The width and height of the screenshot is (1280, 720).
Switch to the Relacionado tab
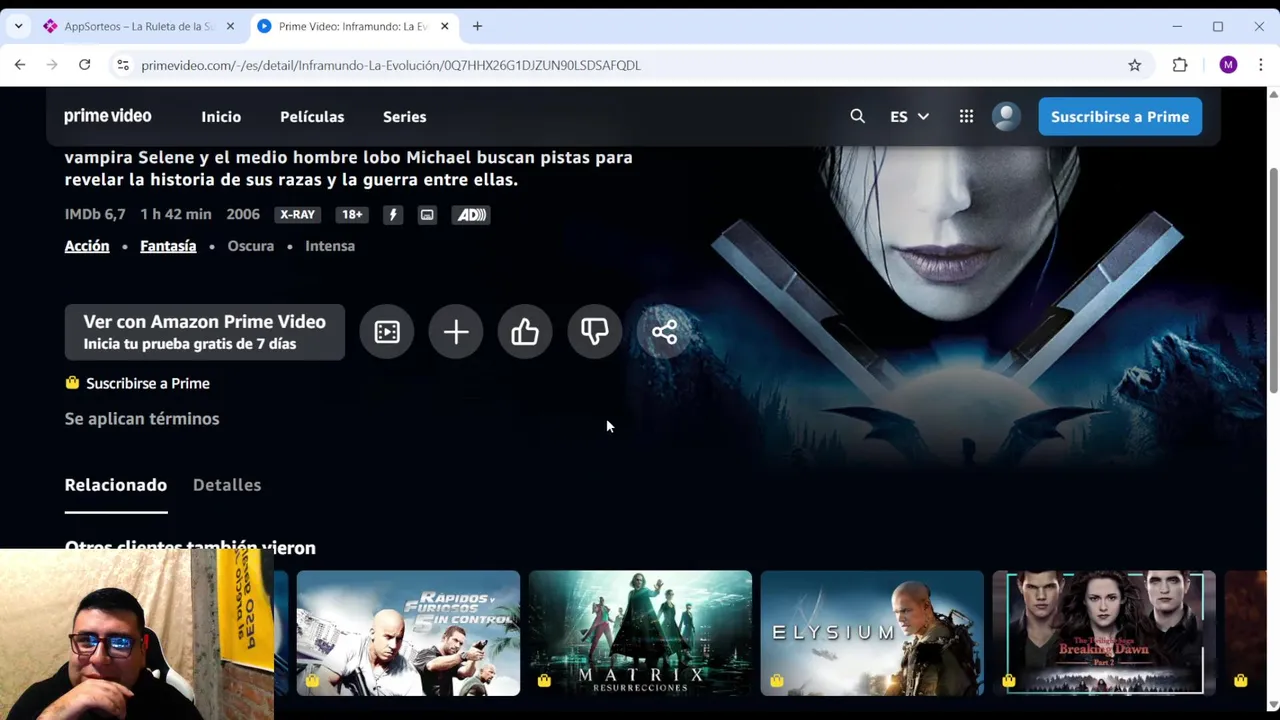tap(116, 485)
